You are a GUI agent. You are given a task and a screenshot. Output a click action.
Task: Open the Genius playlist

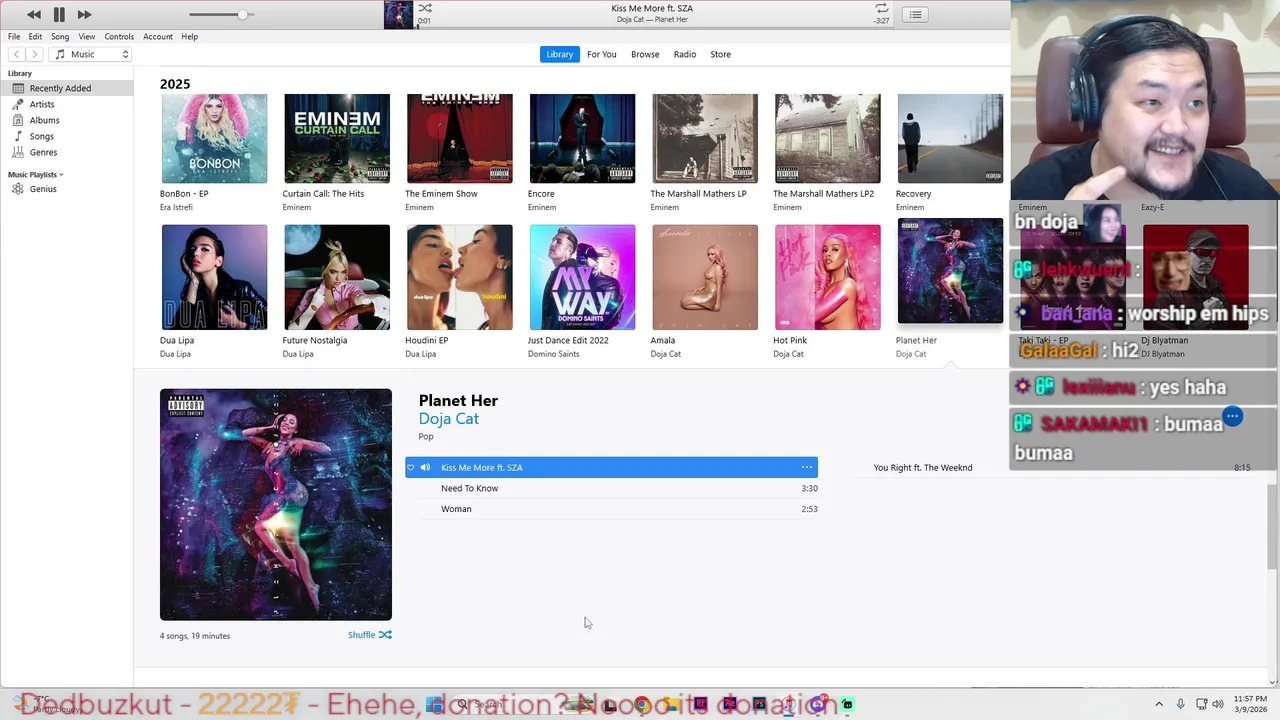pos(66,189)
